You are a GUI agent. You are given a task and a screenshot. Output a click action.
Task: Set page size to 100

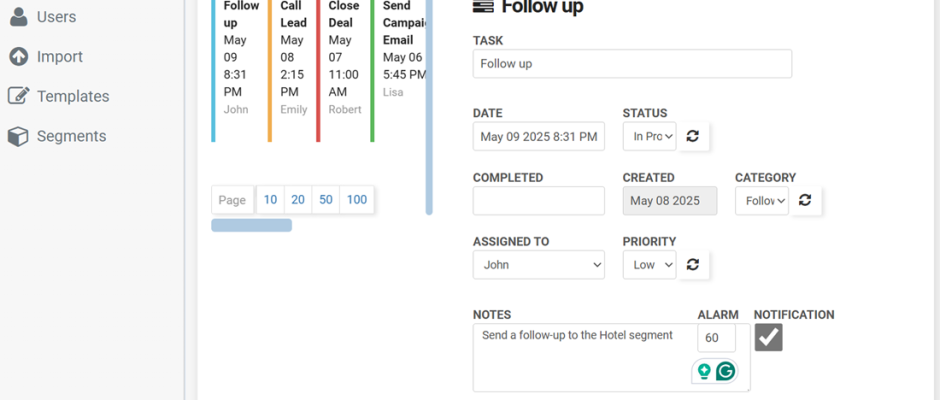pos(357,200)
